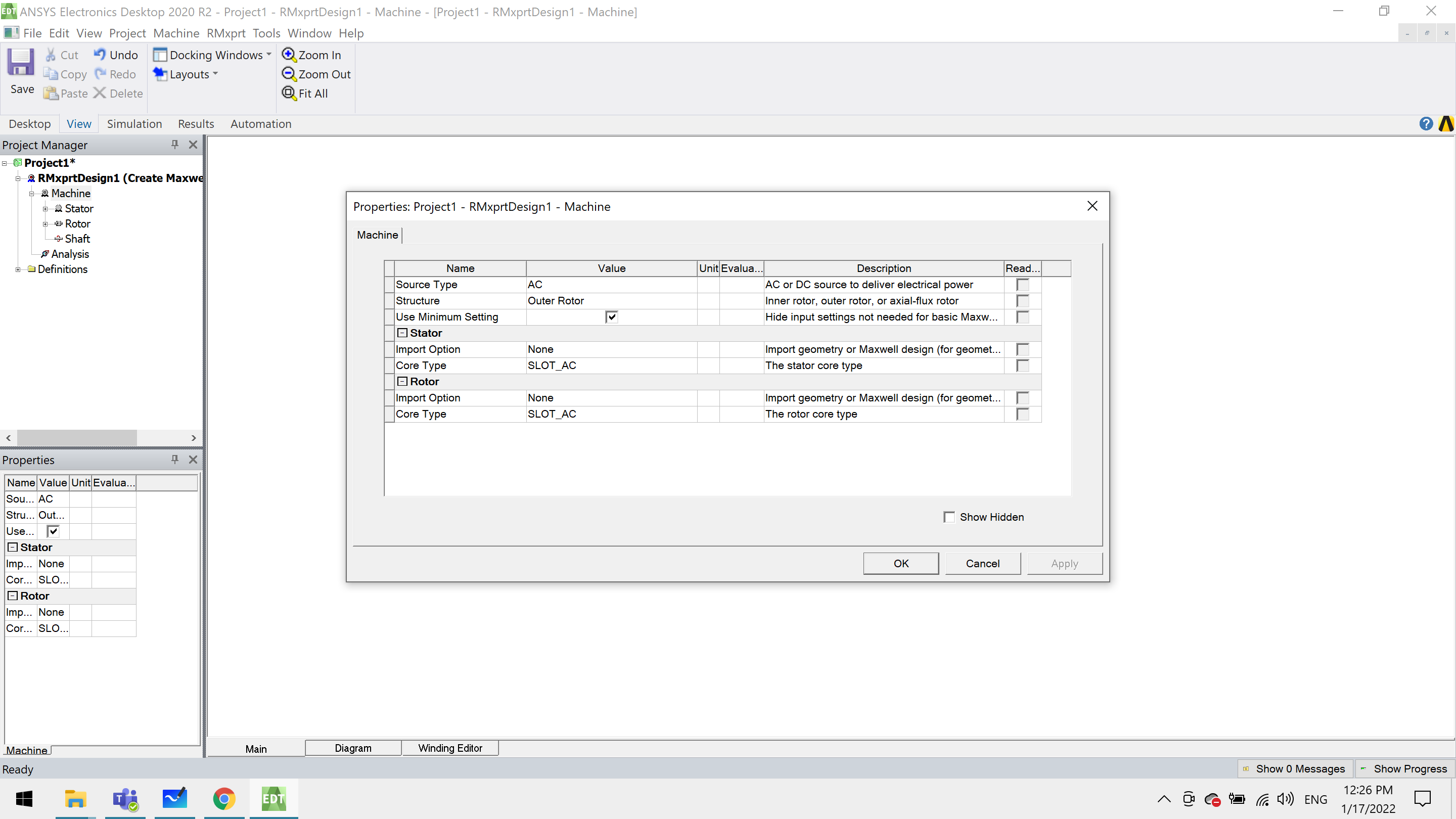Close the Machine Properties dialog
The width and height of the screenshot is (1456, 819).
click(1092, 206)
